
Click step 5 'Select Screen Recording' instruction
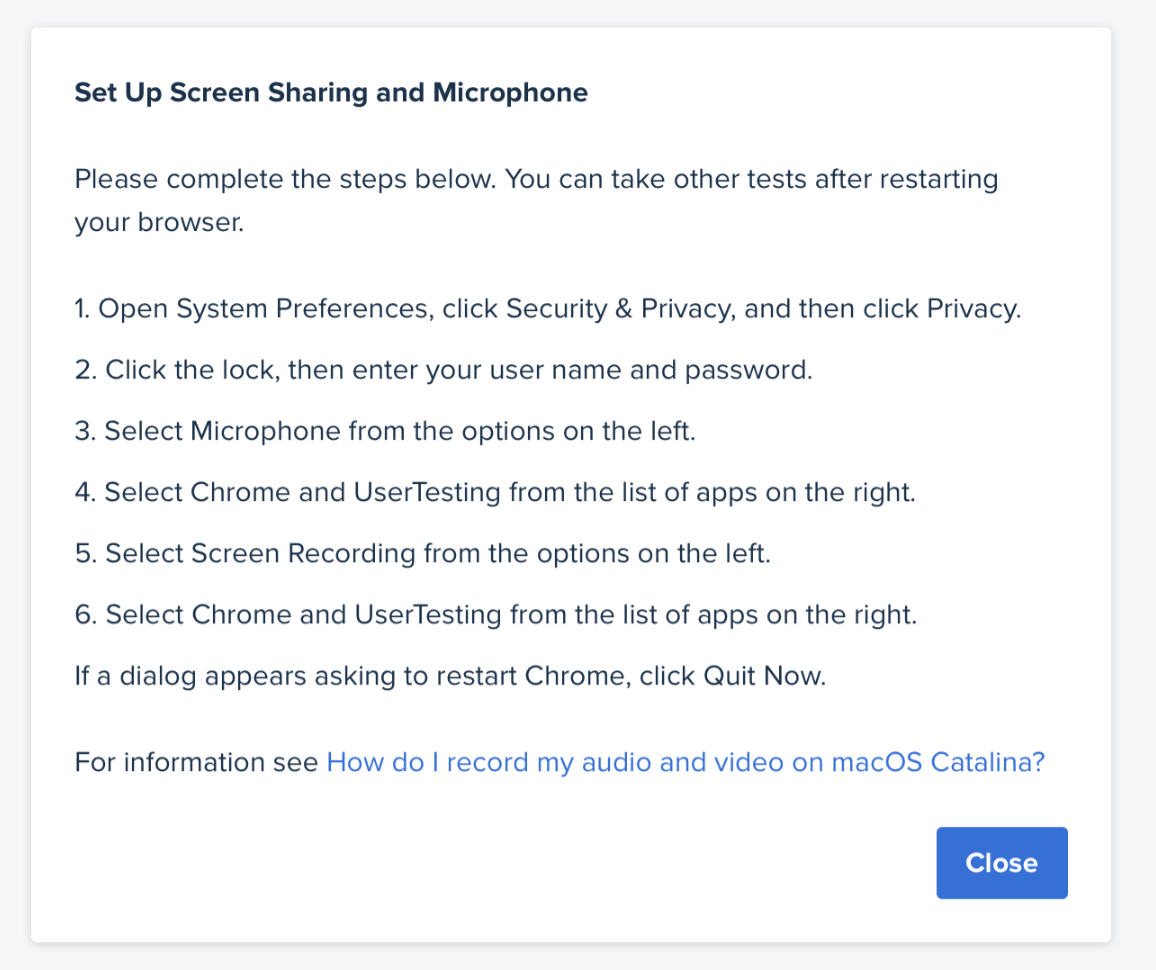tap(422, 554)
